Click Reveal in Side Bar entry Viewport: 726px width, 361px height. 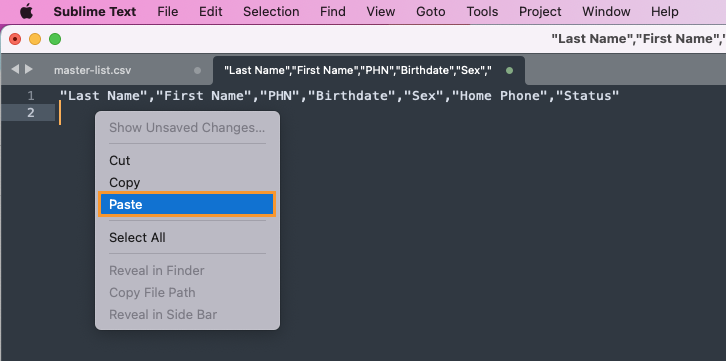tap(187, 315)
